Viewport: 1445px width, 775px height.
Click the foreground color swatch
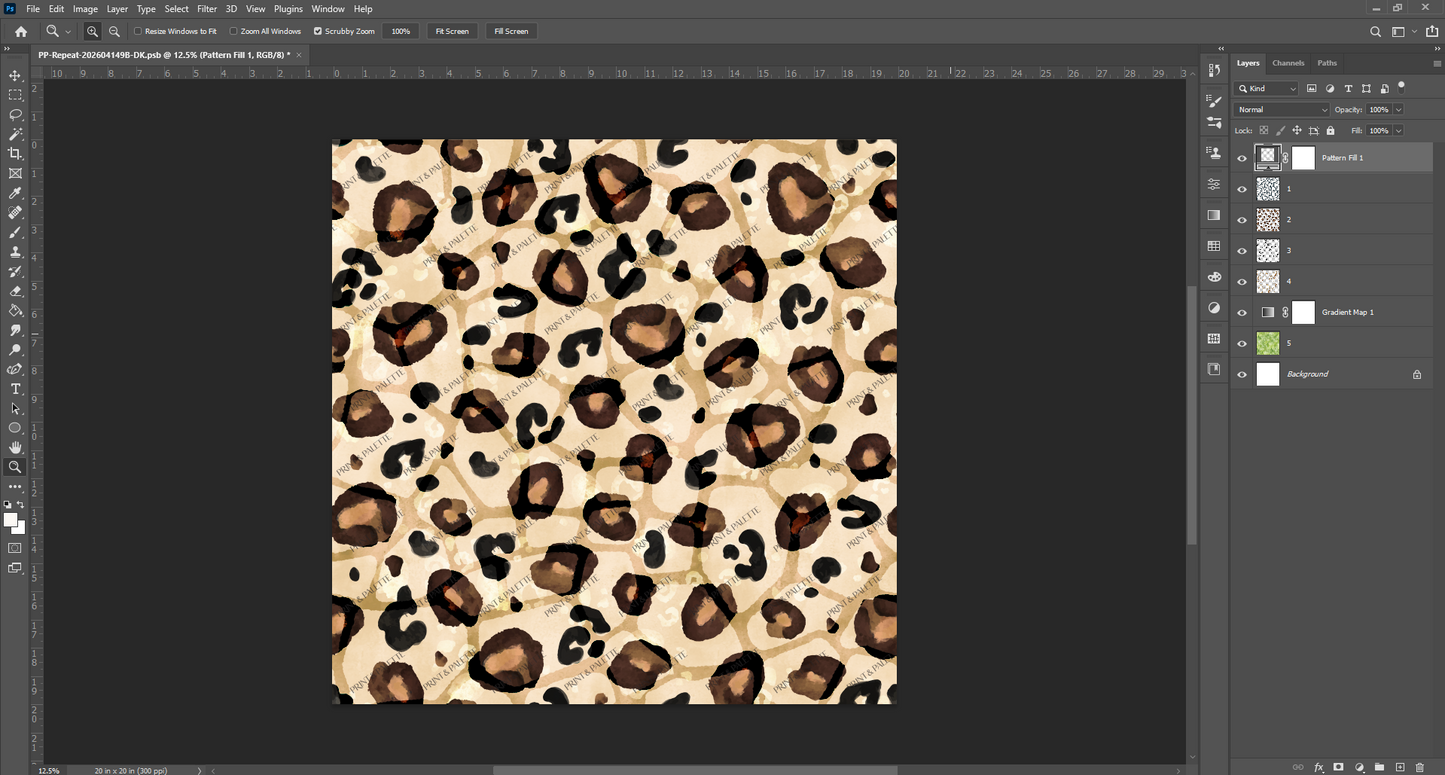coord(10,520)
